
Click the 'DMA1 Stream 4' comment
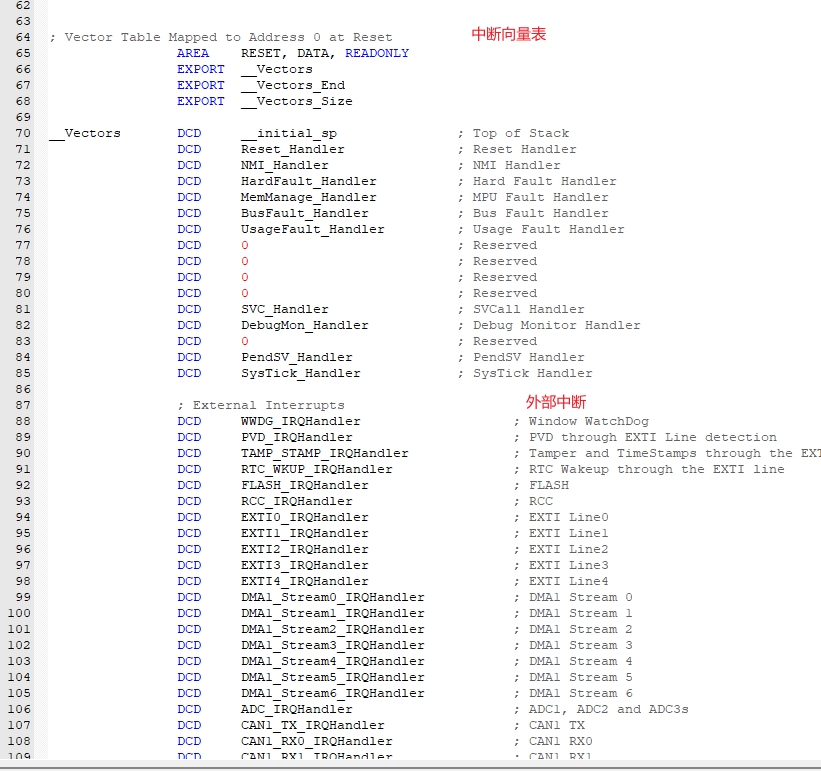tap(581, 661)
